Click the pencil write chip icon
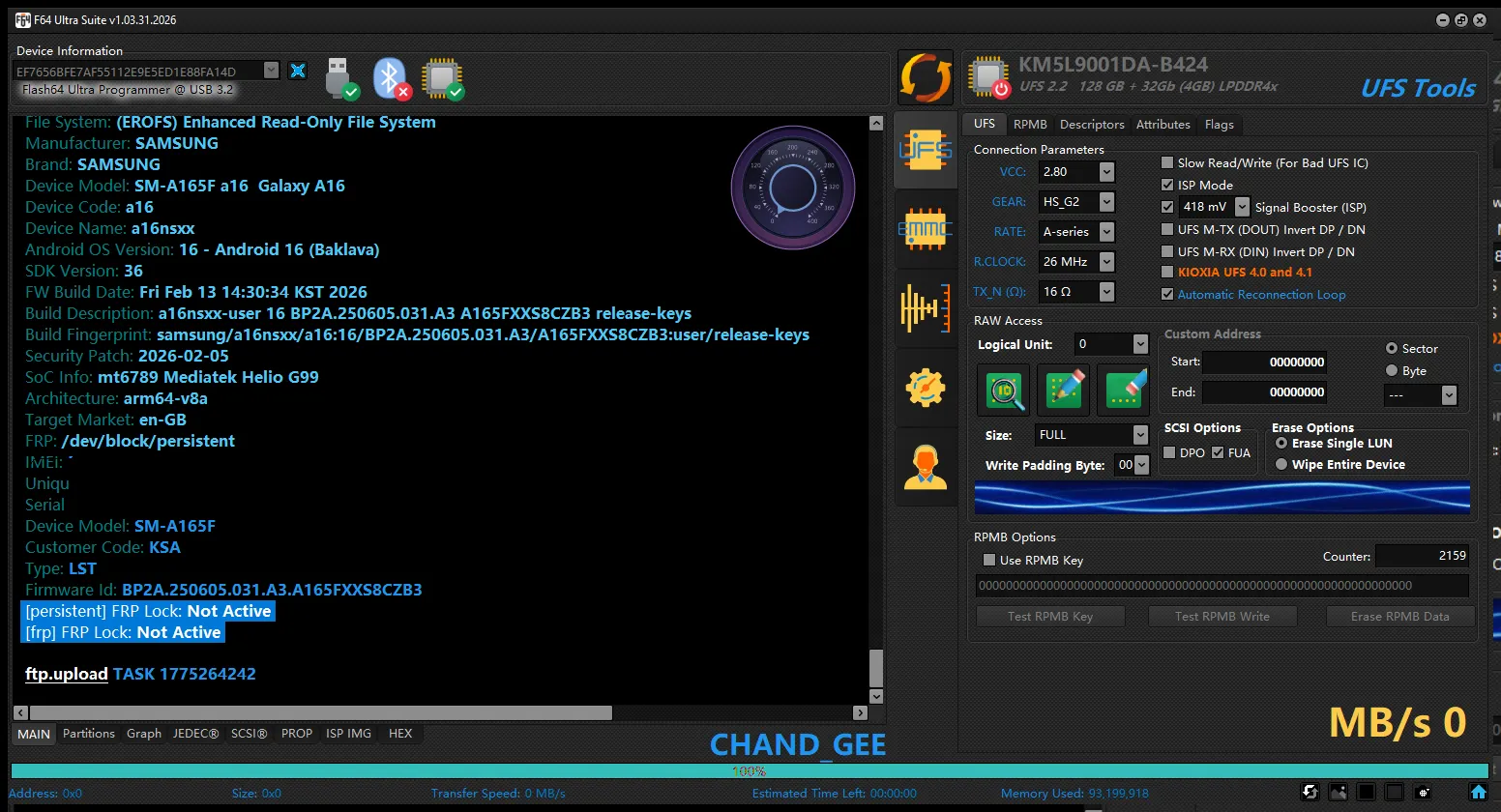Screen dimensions: 1501x812 click(1065, 390)
